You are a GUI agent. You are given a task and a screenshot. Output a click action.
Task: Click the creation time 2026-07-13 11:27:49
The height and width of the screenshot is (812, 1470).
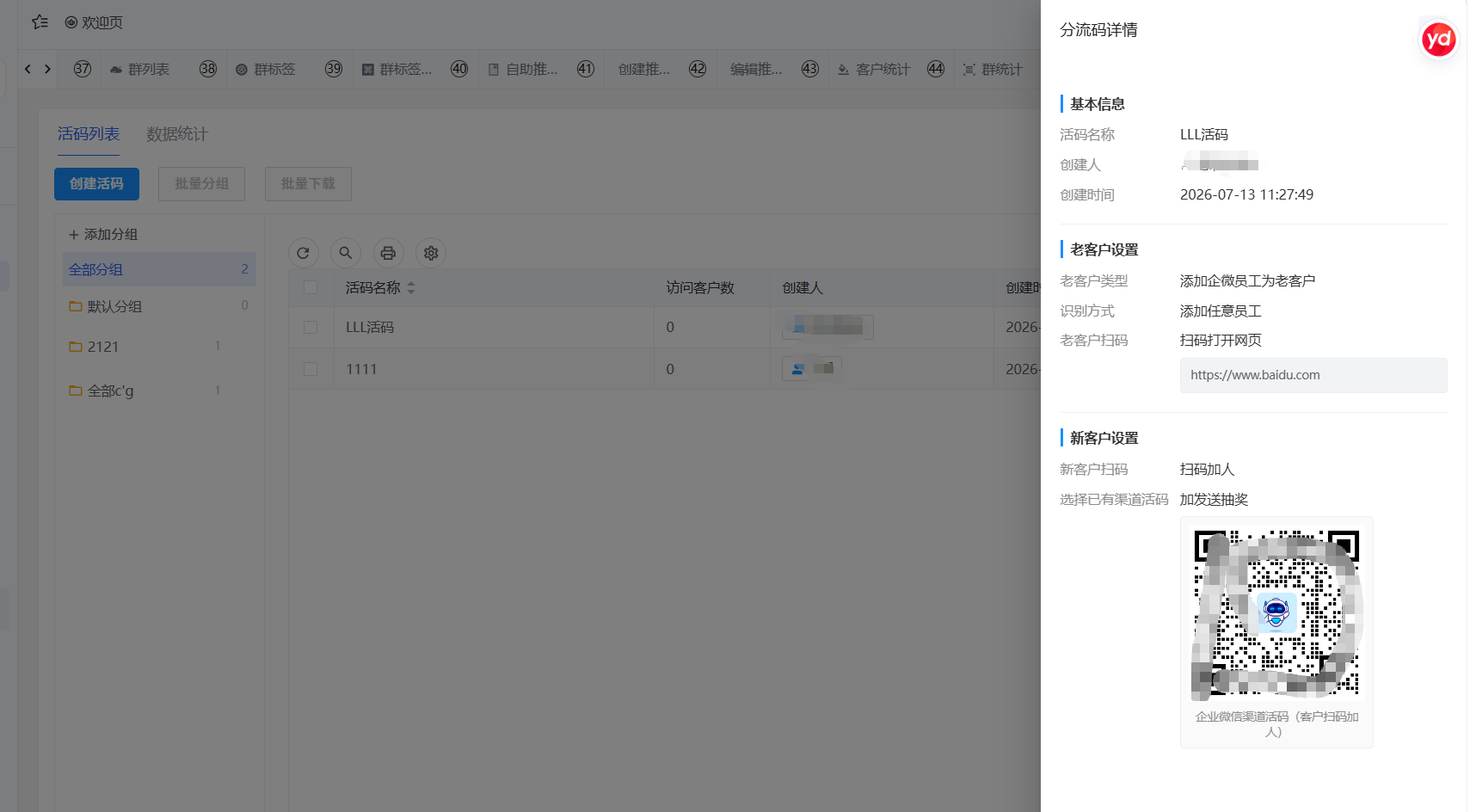[x=1246, y=194]
